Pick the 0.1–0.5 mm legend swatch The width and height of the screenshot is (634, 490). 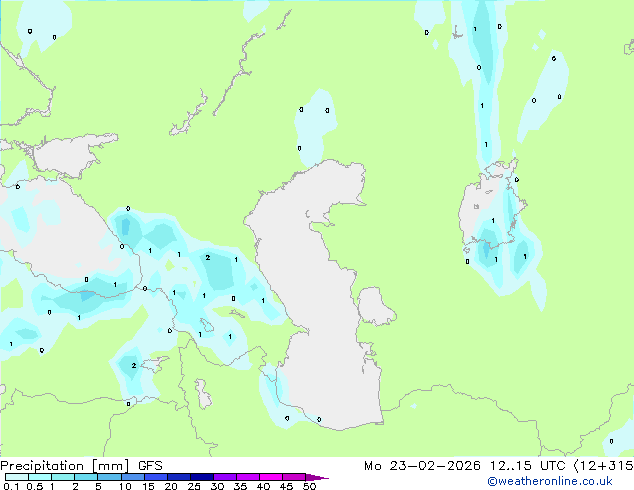pyautogui.click(x=17, y=477)
